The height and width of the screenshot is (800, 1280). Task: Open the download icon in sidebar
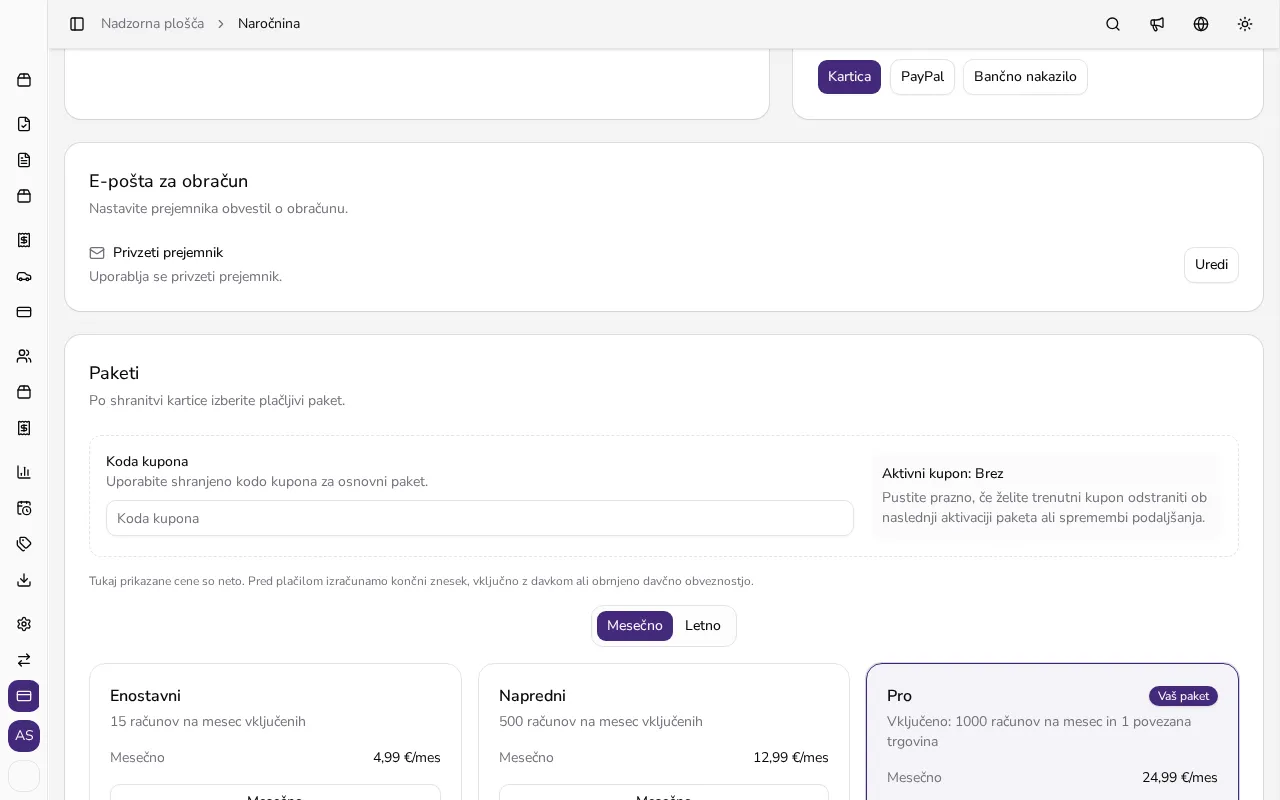coord(24,580)
